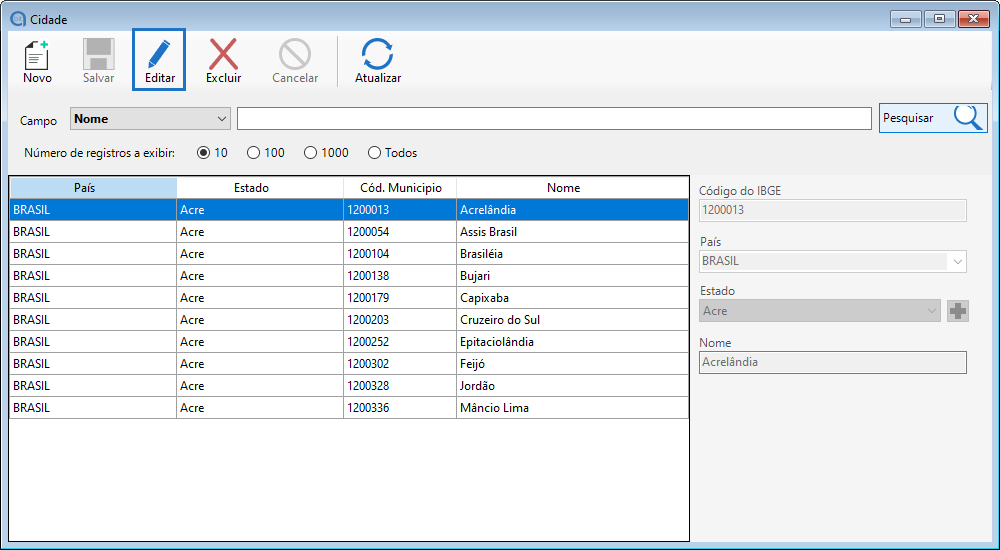Click the plus icon beside Estado
Screen dimensions: 1000x550
pyautogui.click(x=958, y=311)
